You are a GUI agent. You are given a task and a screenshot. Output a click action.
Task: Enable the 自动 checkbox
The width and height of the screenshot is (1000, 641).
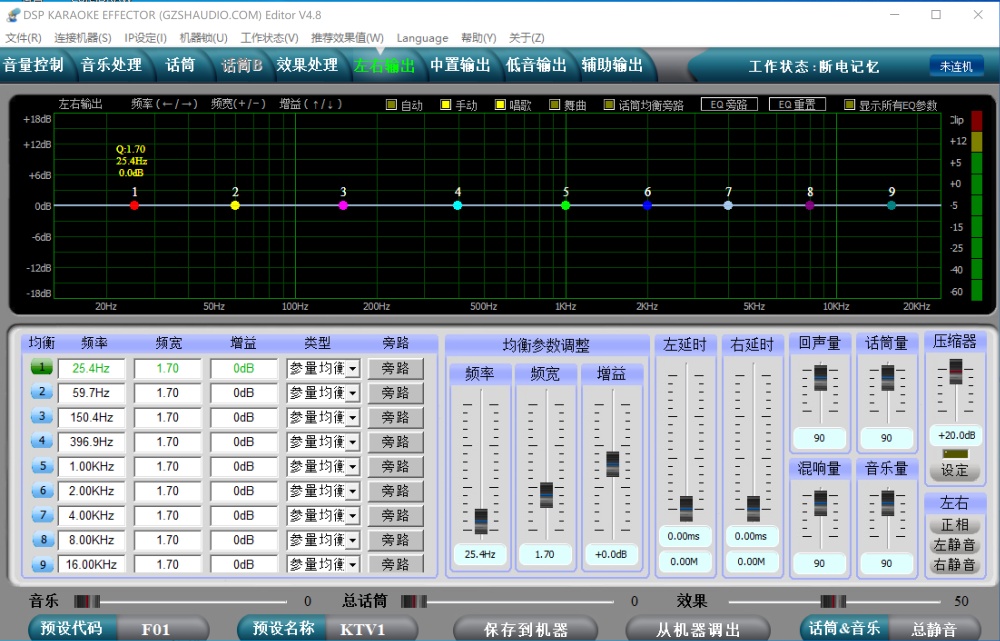click(x=392, y=105)
